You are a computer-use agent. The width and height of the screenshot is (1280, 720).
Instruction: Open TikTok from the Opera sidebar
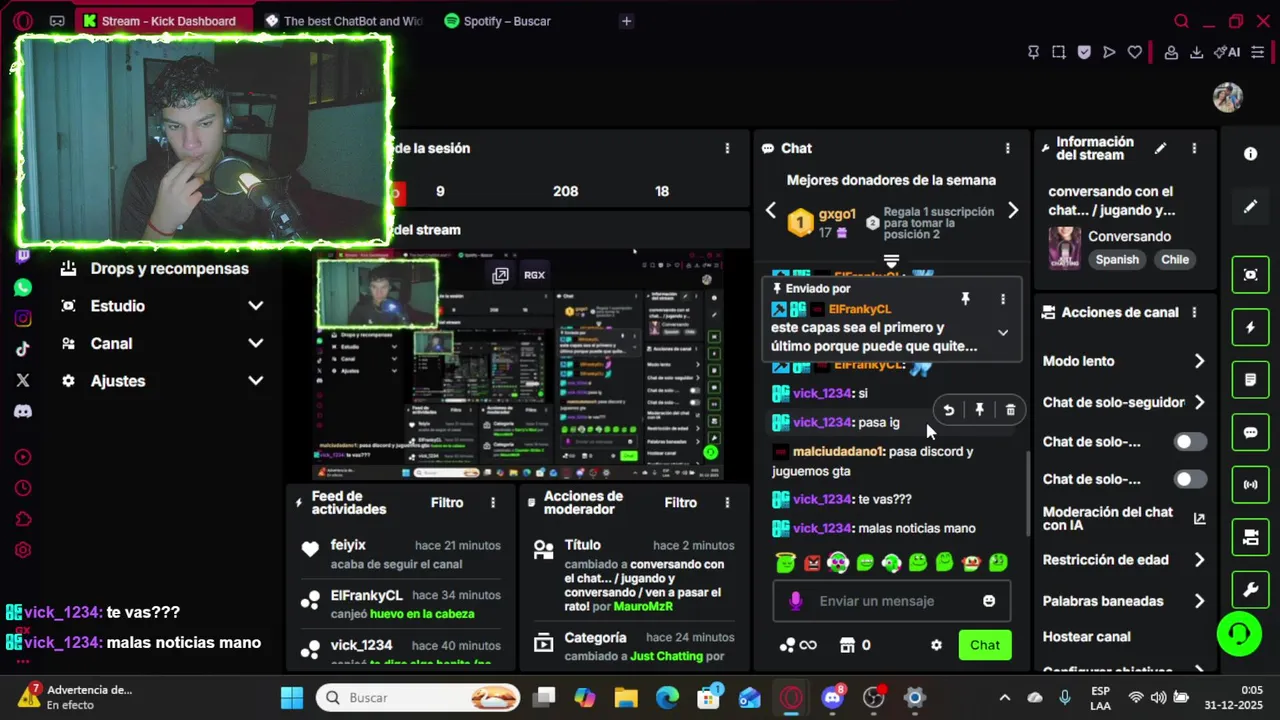tap(23, 349)
